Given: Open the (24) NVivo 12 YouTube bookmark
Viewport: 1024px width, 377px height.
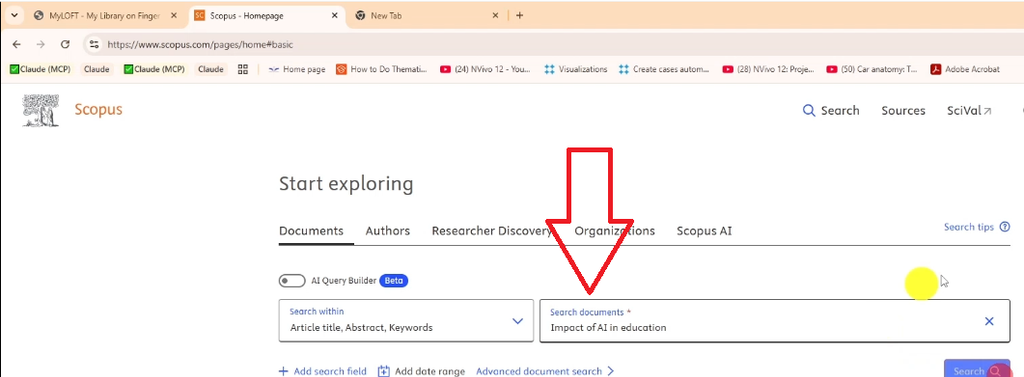Looking at the screenshot, I should tap(485, 69).
